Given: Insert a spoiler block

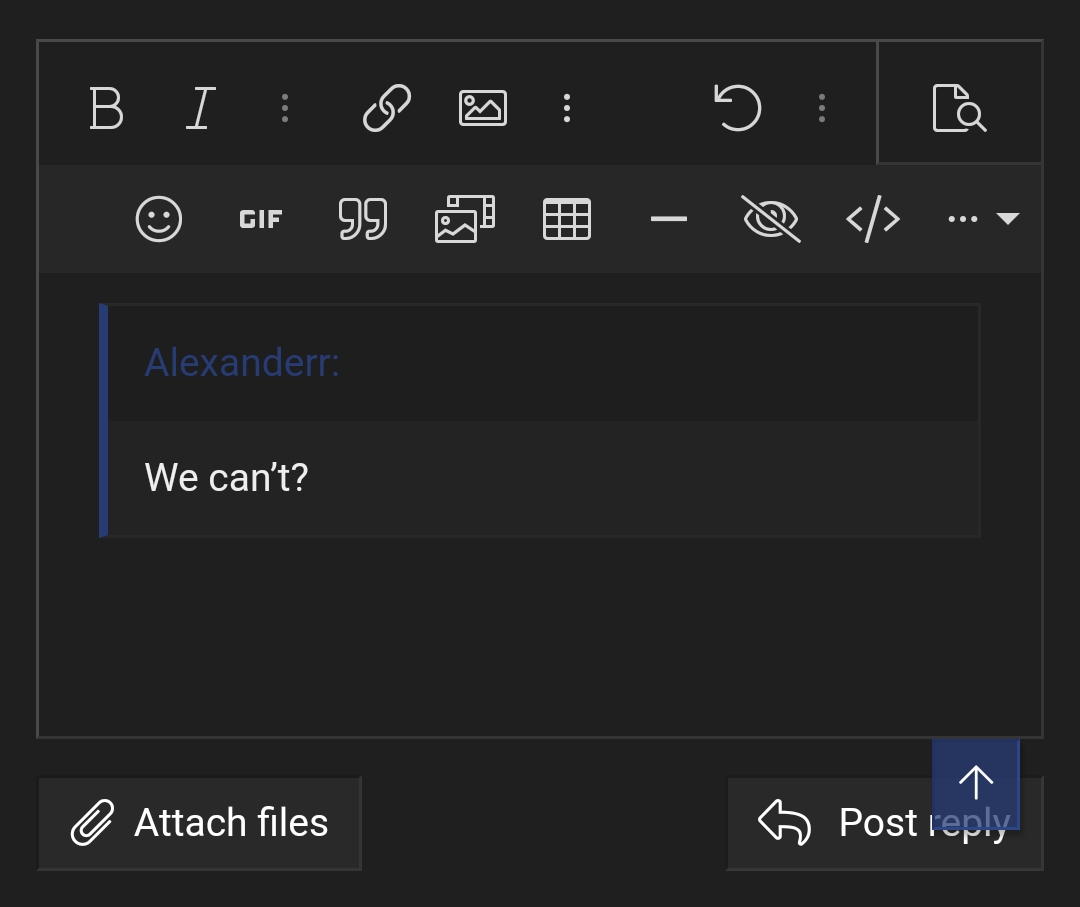Looking at the screenshot, I should point(771,219).
